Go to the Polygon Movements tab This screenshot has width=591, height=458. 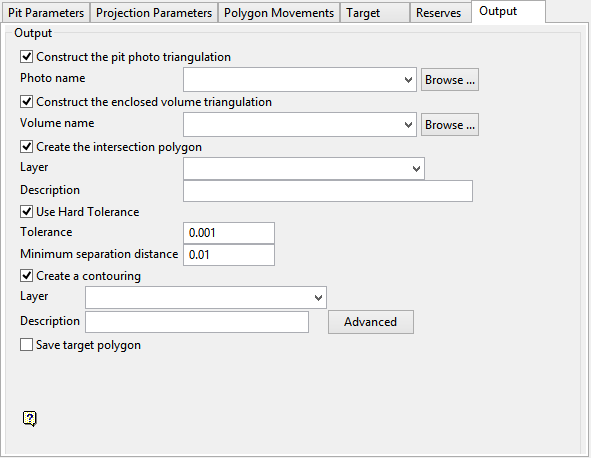pos(279,13)
